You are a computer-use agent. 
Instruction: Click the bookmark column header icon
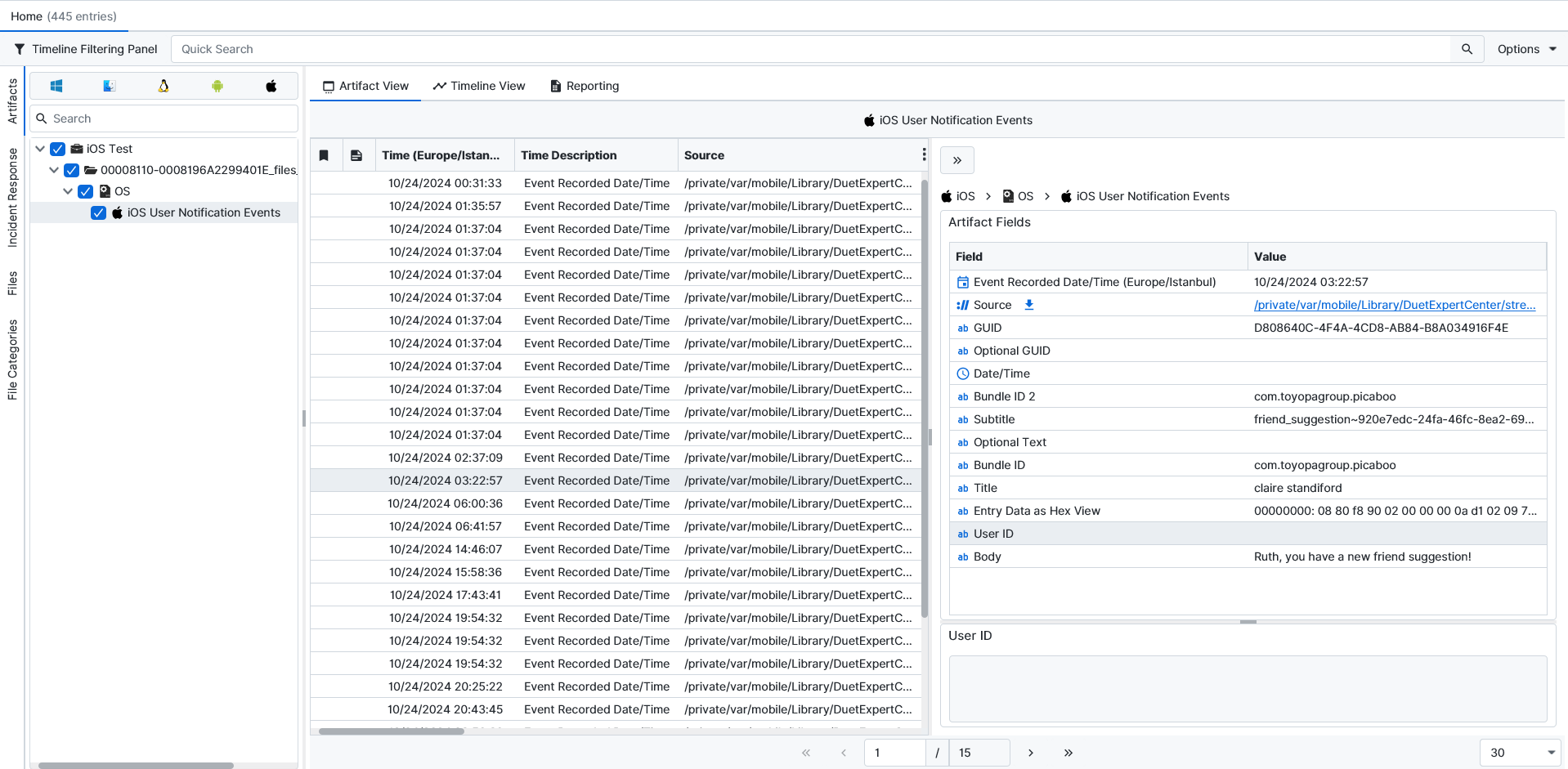(325, 155)
